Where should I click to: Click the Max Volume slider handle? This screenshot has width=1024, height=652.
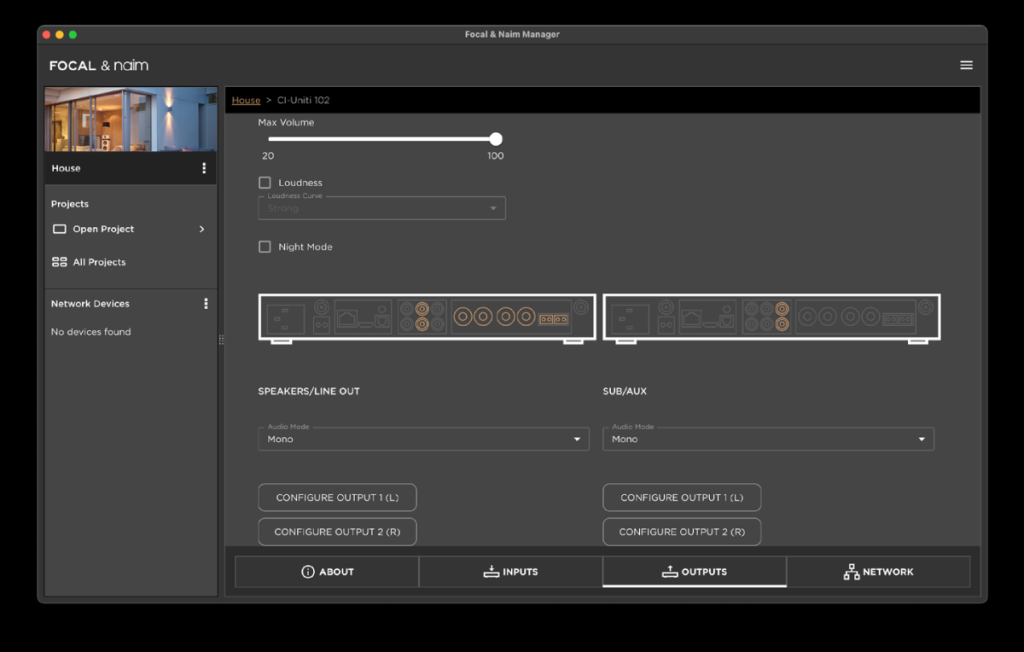tap(496, 139)
